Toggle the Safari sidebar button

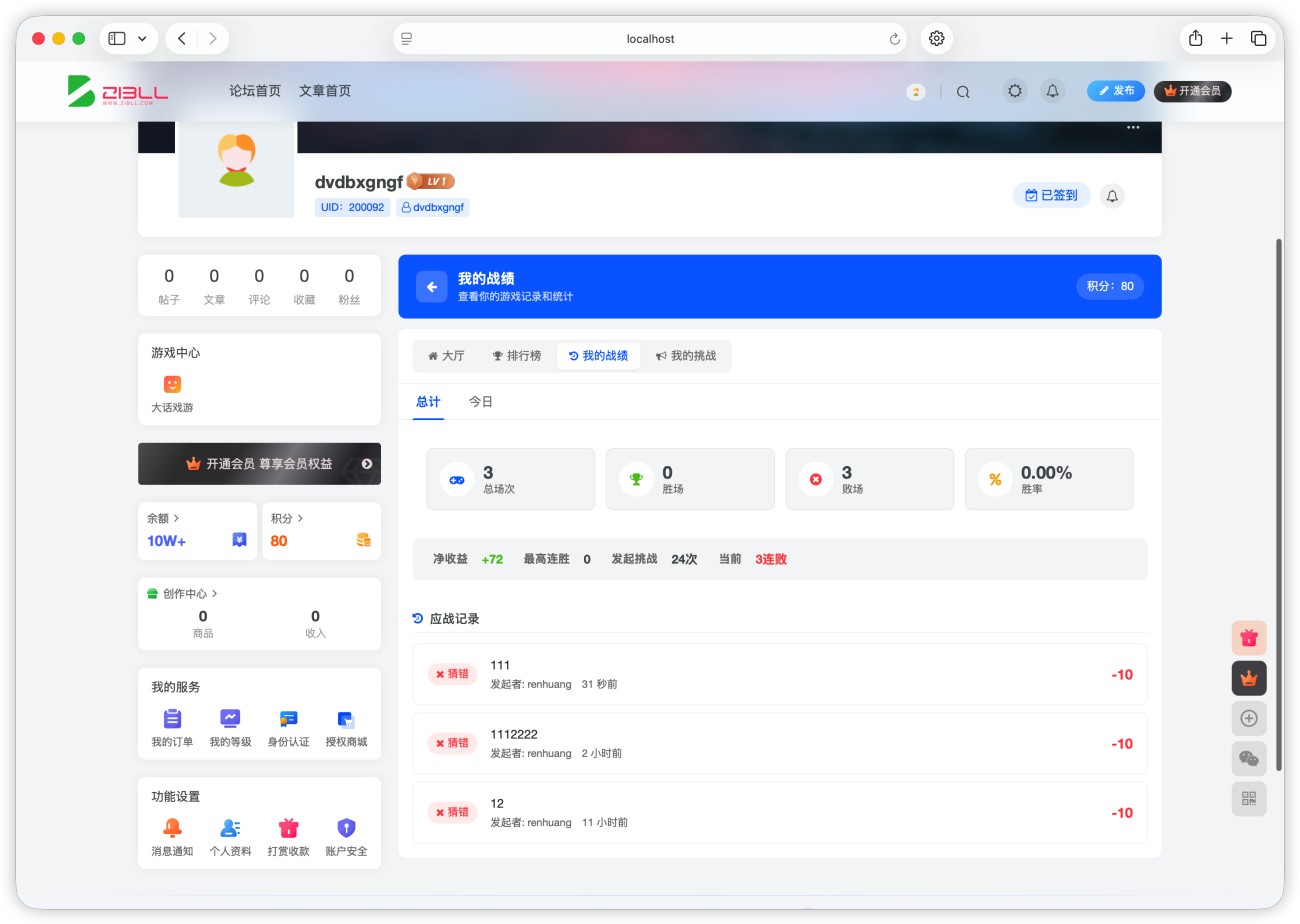117,39
